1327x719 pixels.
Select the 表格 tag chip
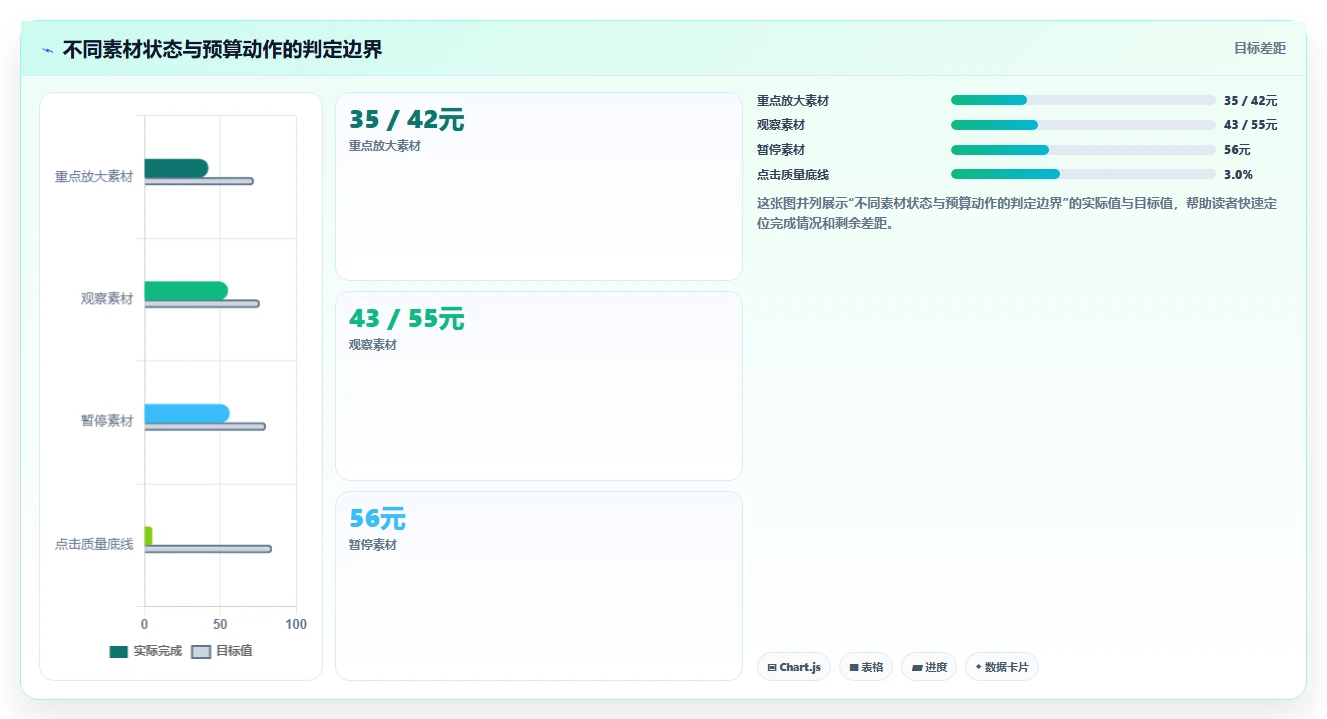[x=866, y=667]
